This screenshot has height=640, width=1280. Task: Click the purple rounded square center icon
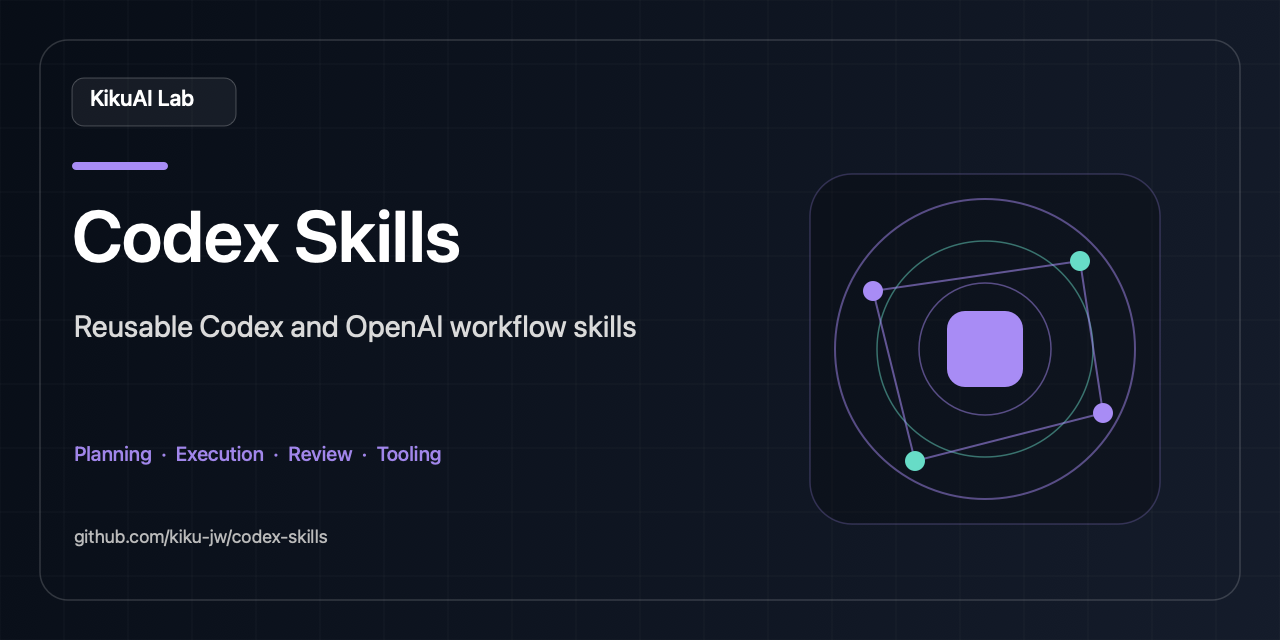[985, 349]
